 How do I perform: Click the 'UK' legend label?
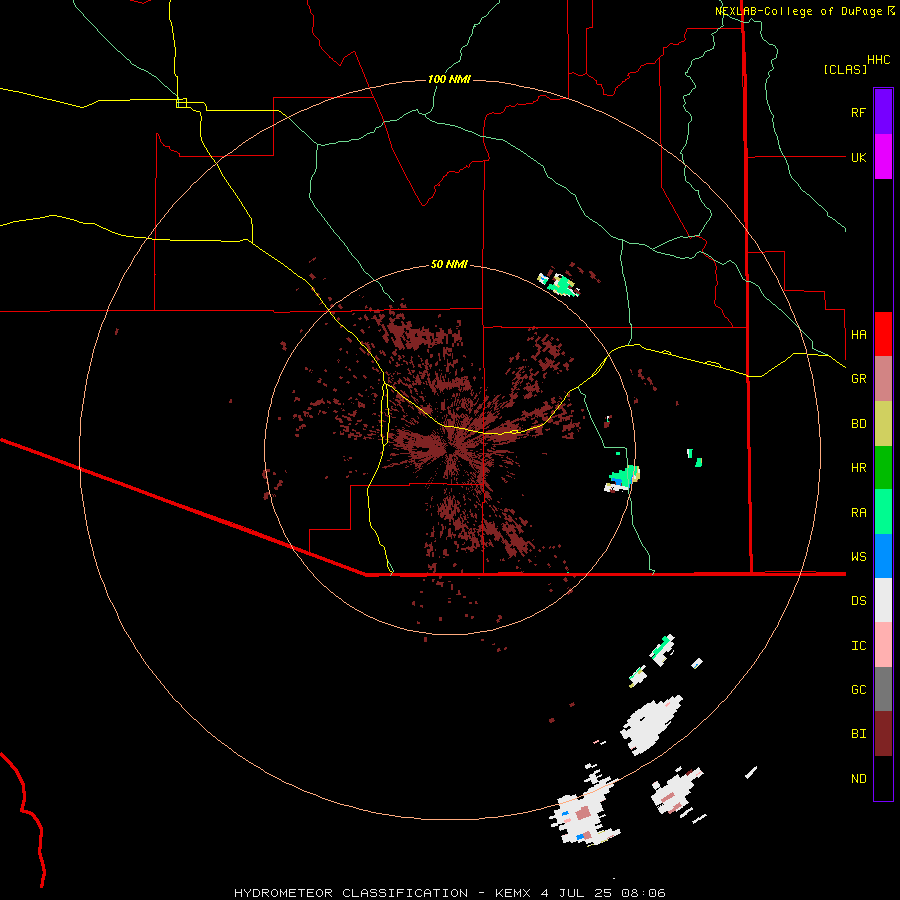[858, 157]
